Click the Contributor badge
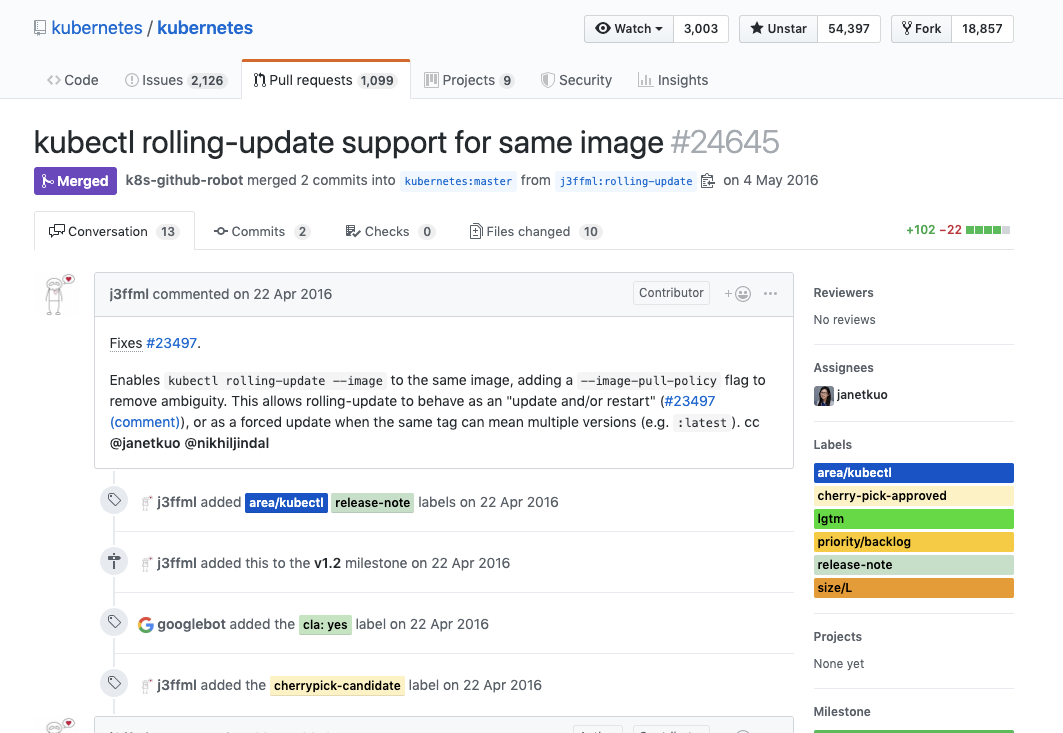1063x733 pixels. [x=671, y=293]
